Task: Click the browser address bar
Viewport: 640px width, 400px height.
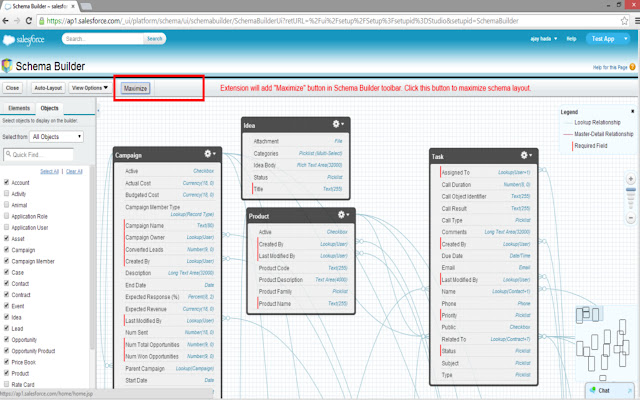Action: point(329,21)
